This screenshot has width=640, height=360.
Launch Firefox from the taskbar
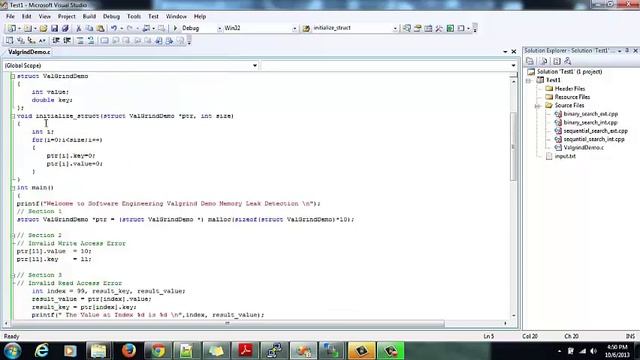coord(129,351)
